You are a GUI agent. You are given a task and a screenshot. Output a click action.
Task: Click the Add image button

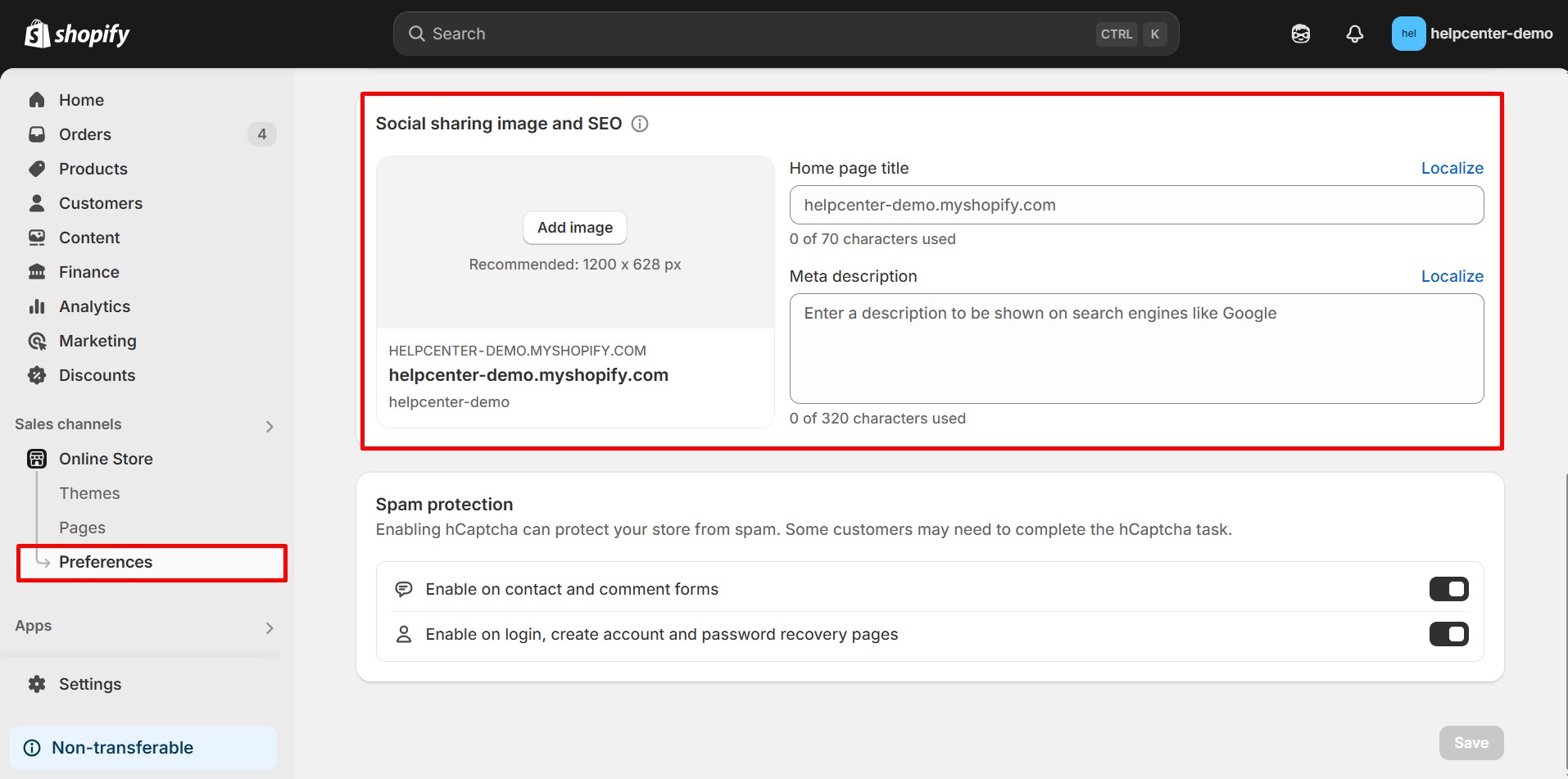574,228
